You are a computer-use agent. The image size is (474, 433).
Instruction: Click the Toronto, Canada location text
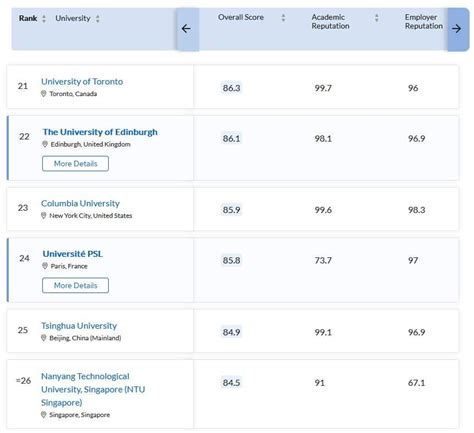[73, 94]
